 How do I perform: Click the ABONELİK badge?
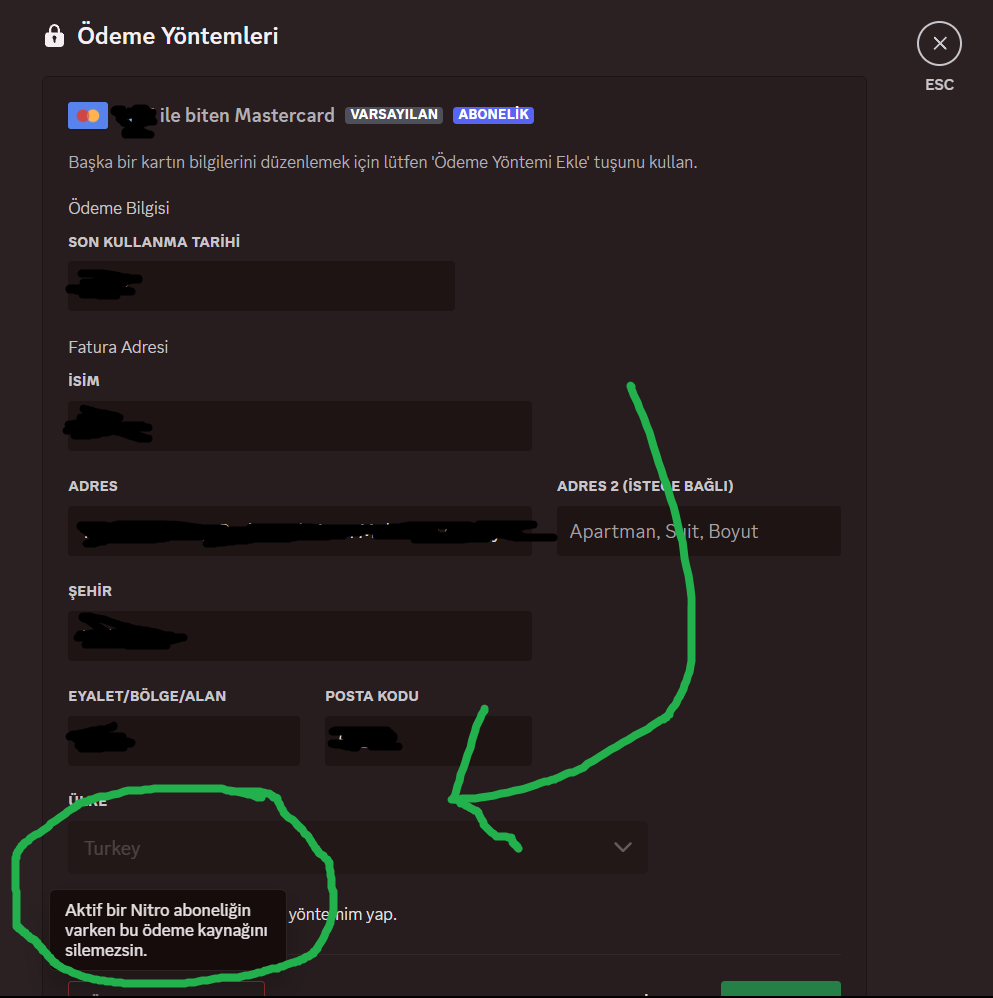click(x=493, y=115)
